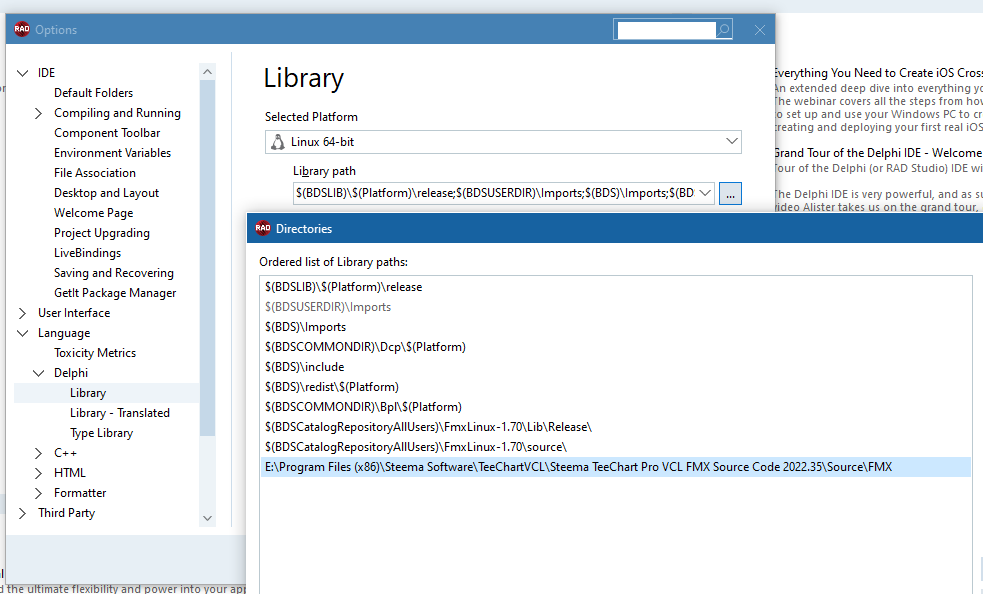Screen dimensions: 983x594
Task: Click the Linux penguin icon in platform selector
Action: tap(277, 142)
